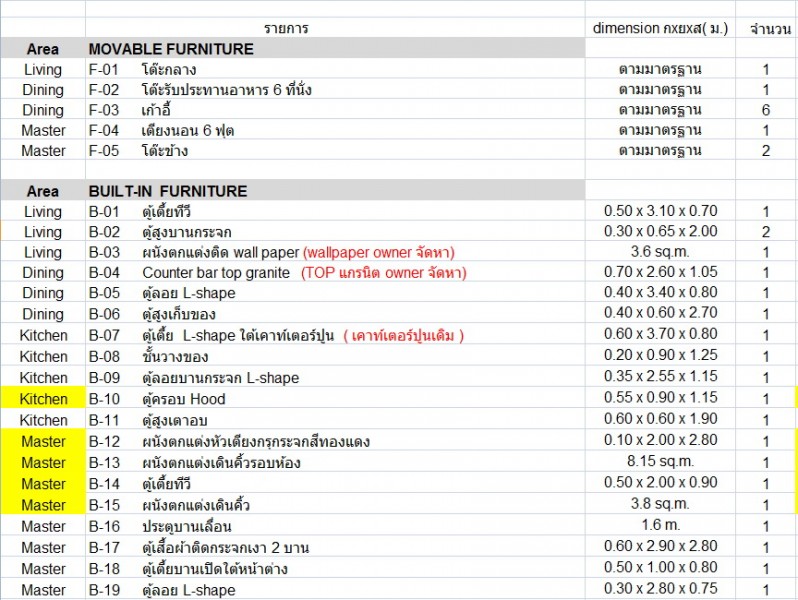Select dimension 0.40 x 3.40 x 0.80
Viewport: 798px width, 600px height.
coord(660,293)
